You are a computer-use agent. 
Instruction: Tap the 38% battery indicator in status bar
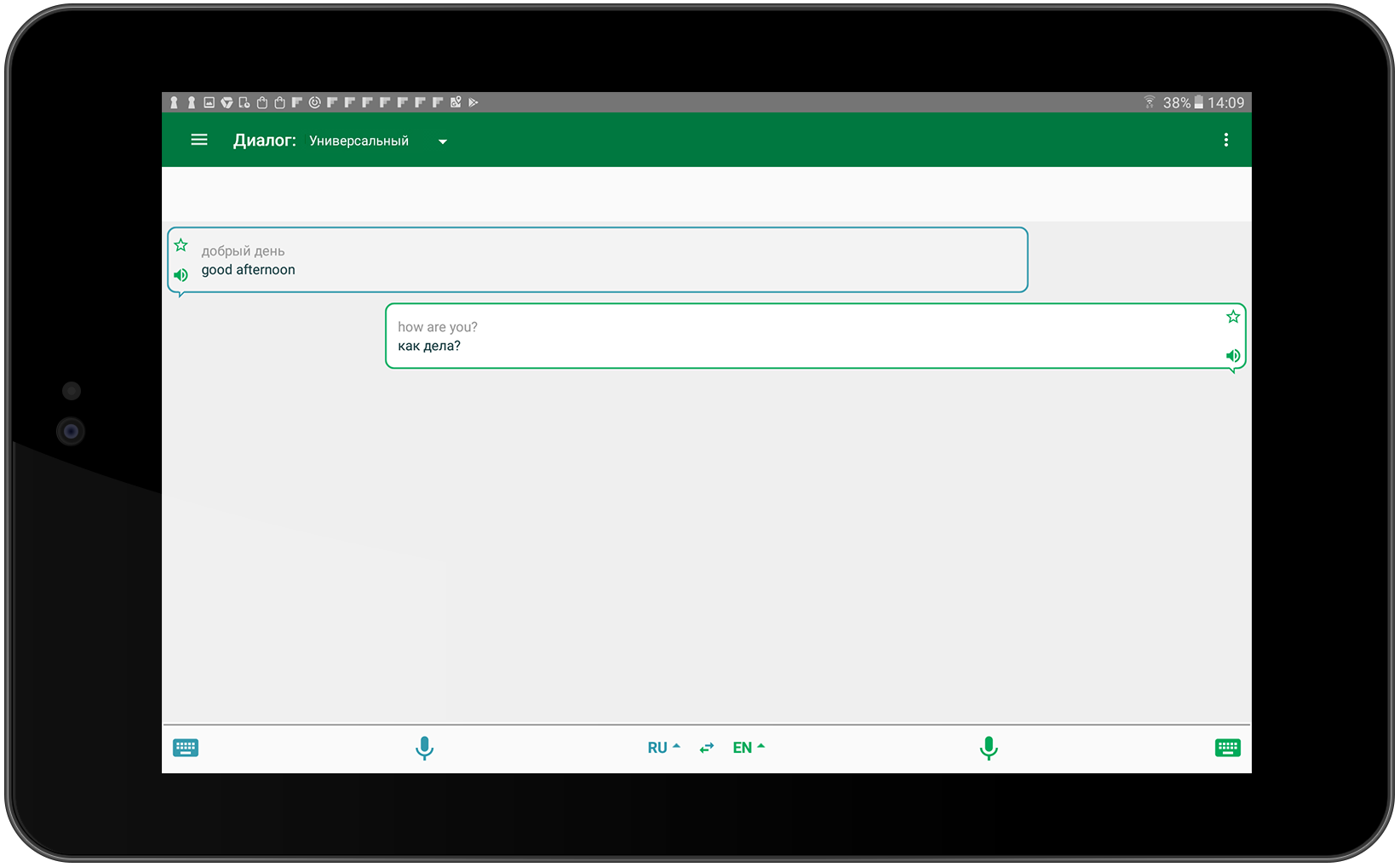coord(1183,102)
